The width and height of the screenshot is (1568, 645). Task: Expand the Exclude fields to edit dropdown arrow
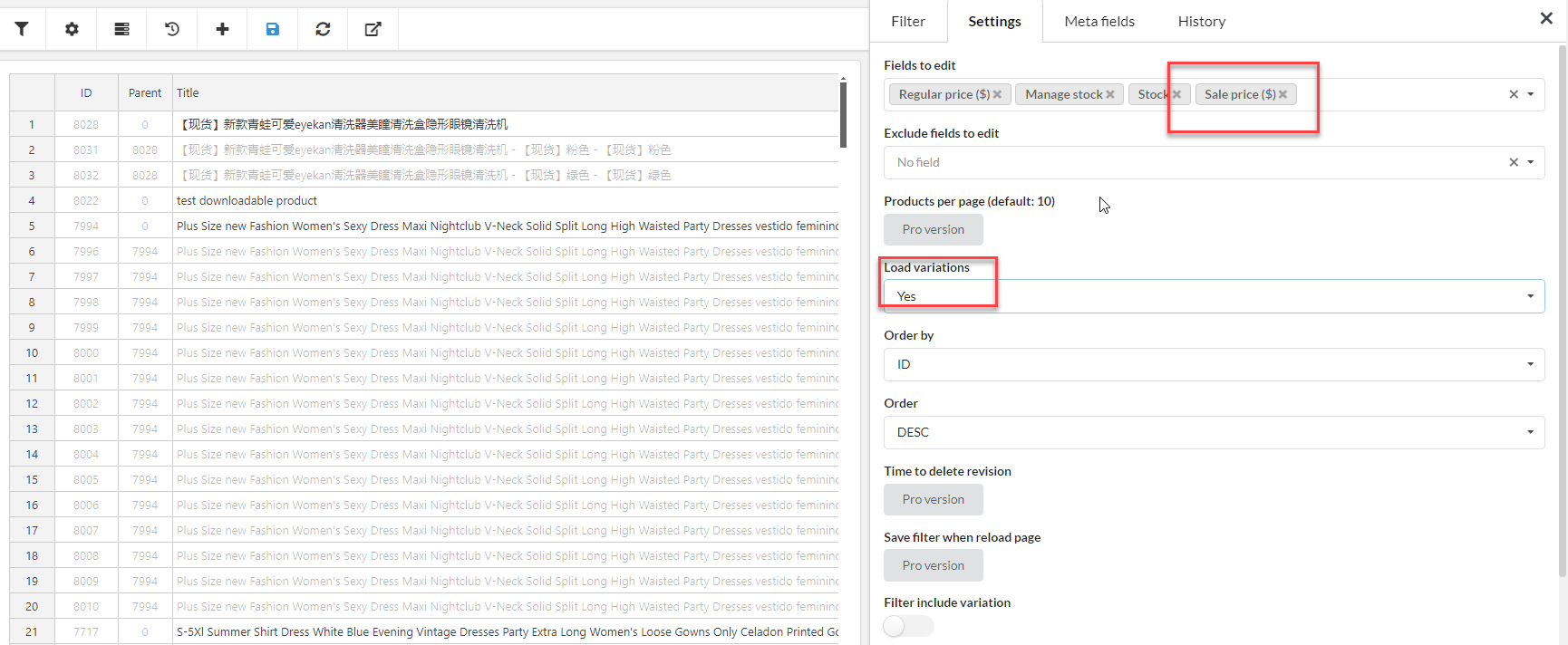click(x=1531, y=162)
